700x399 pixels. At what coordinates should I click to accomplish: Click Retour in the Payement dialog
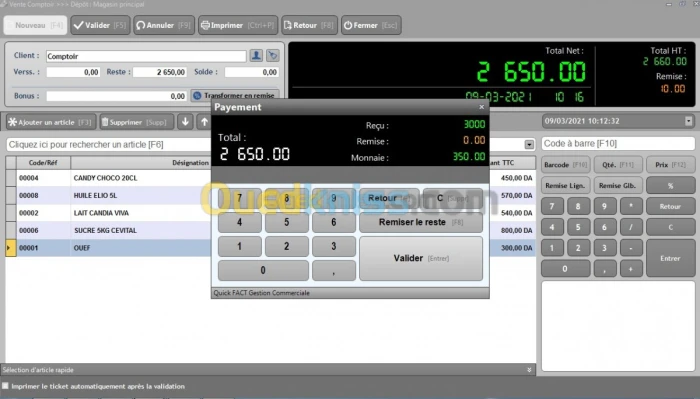[x=389, y=198]
